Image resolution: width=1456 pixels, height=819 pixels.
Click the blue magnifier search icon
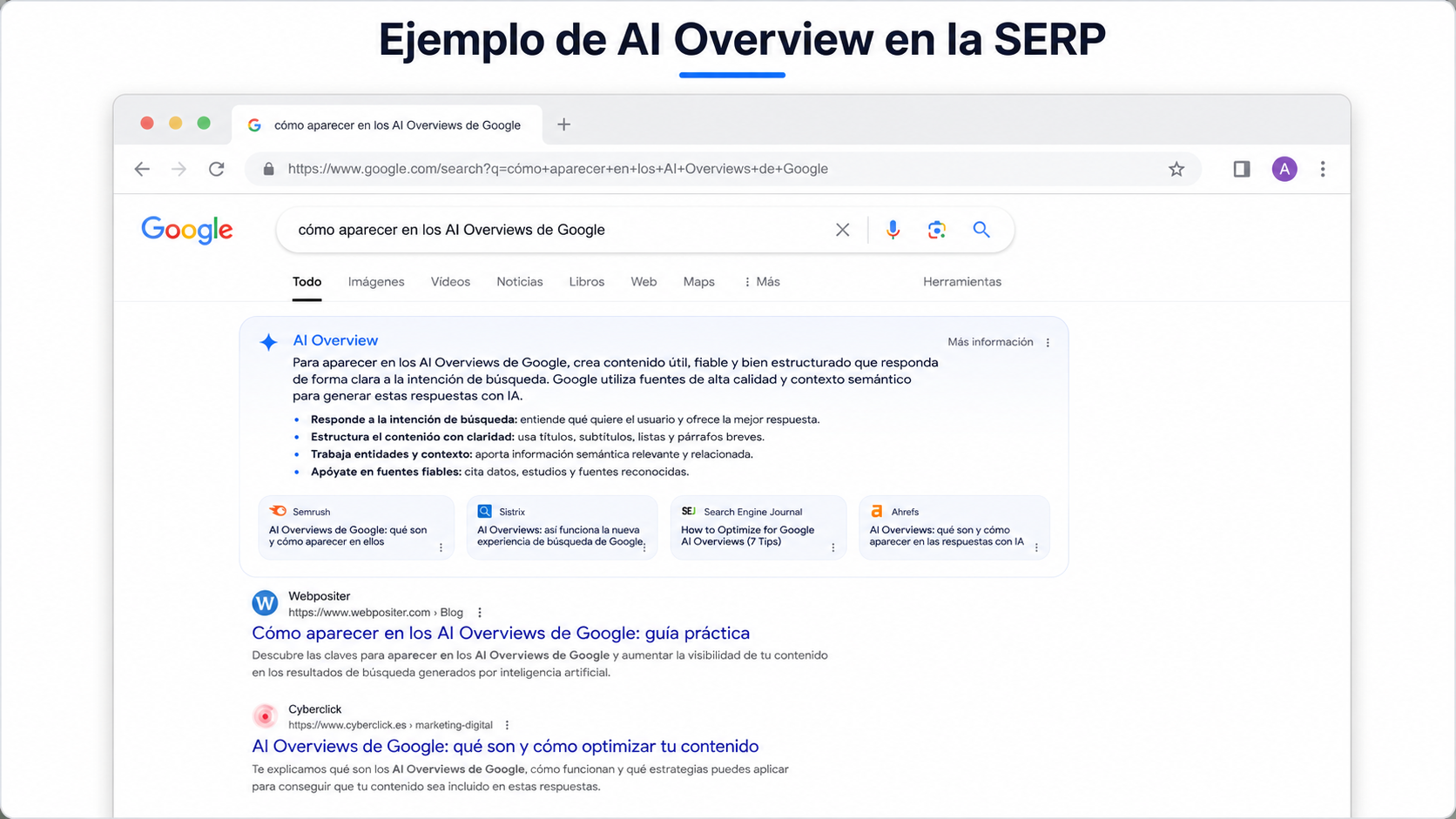[981, 230]
